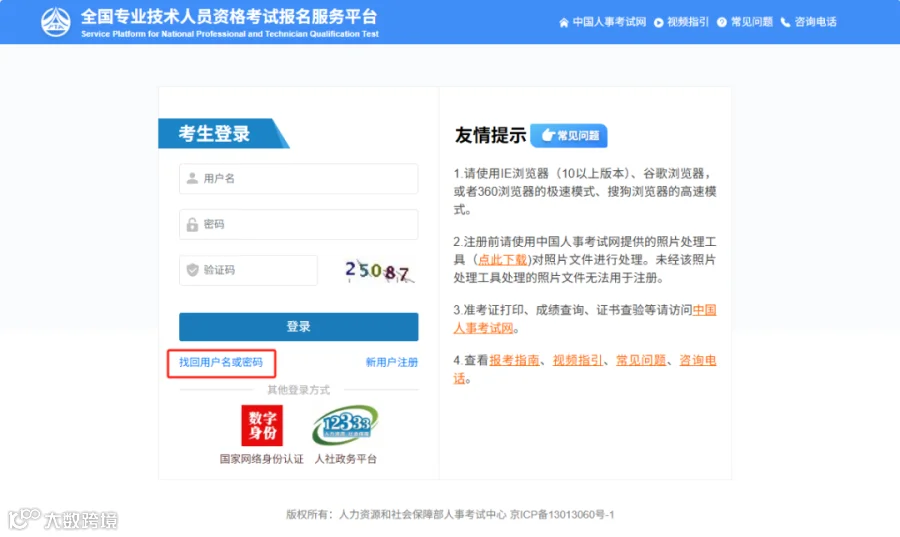Click platform title 全国专业技术人员资格考试报名服务平台

tap(230, 16)
